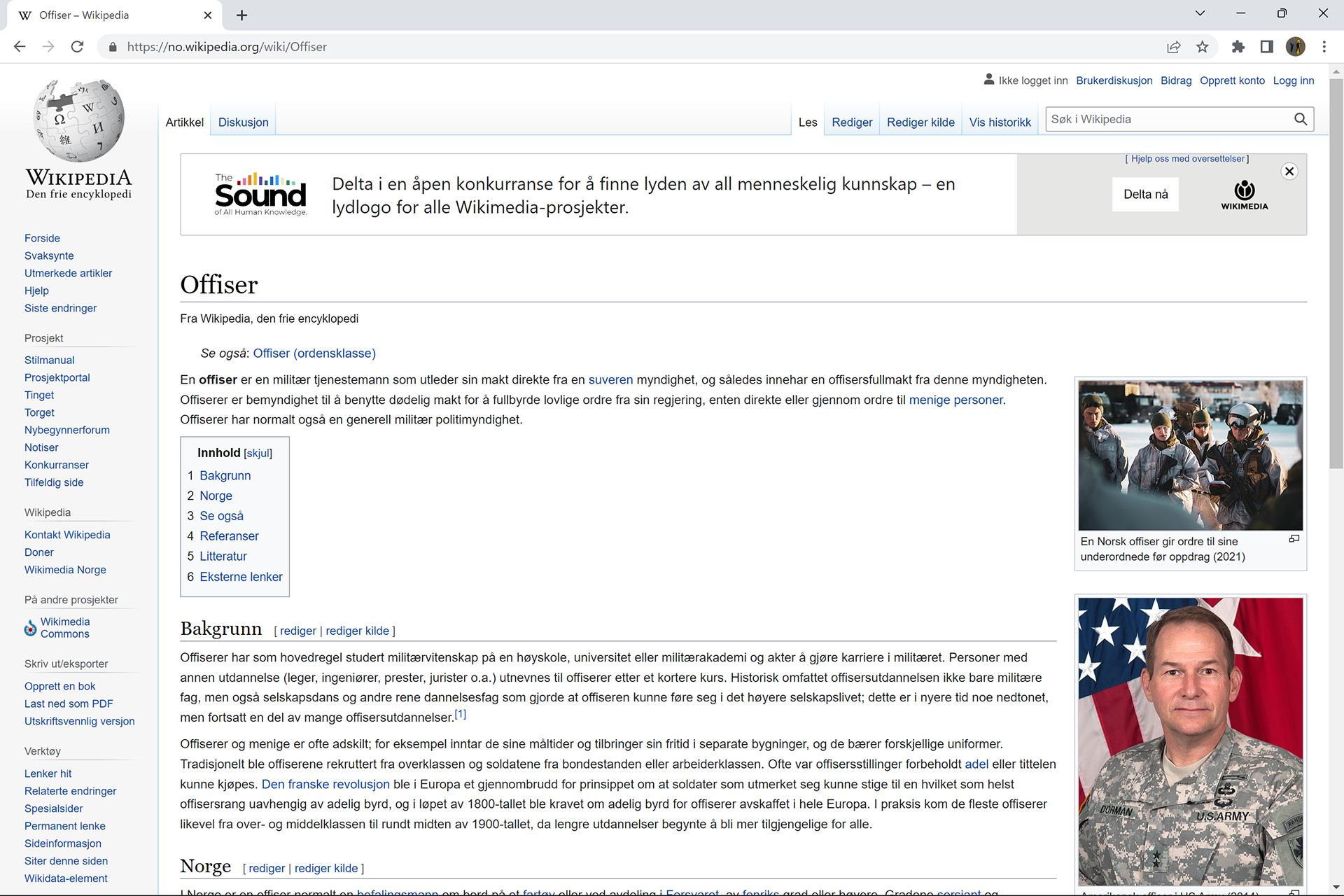This screenshot has width=1344, height=896.
Task: Click the browser address bar URL
Action: click(x=227, y=47)
